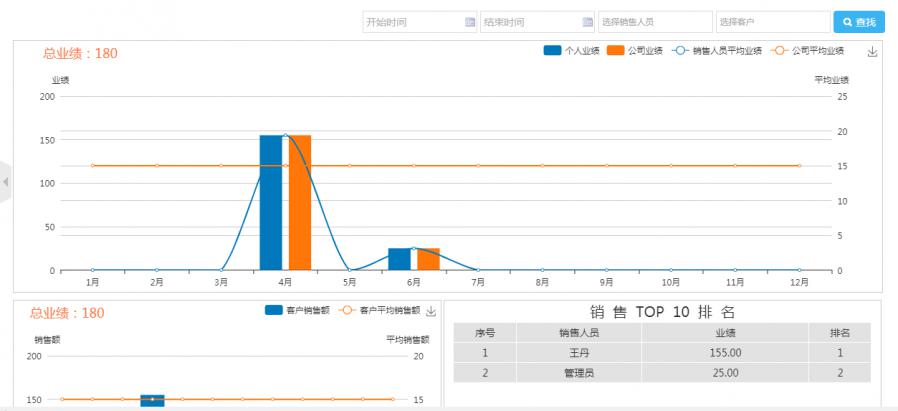Screen dimensions: 898x411
Task: Click the 开始时间 date input field
Action: [412, 22]
